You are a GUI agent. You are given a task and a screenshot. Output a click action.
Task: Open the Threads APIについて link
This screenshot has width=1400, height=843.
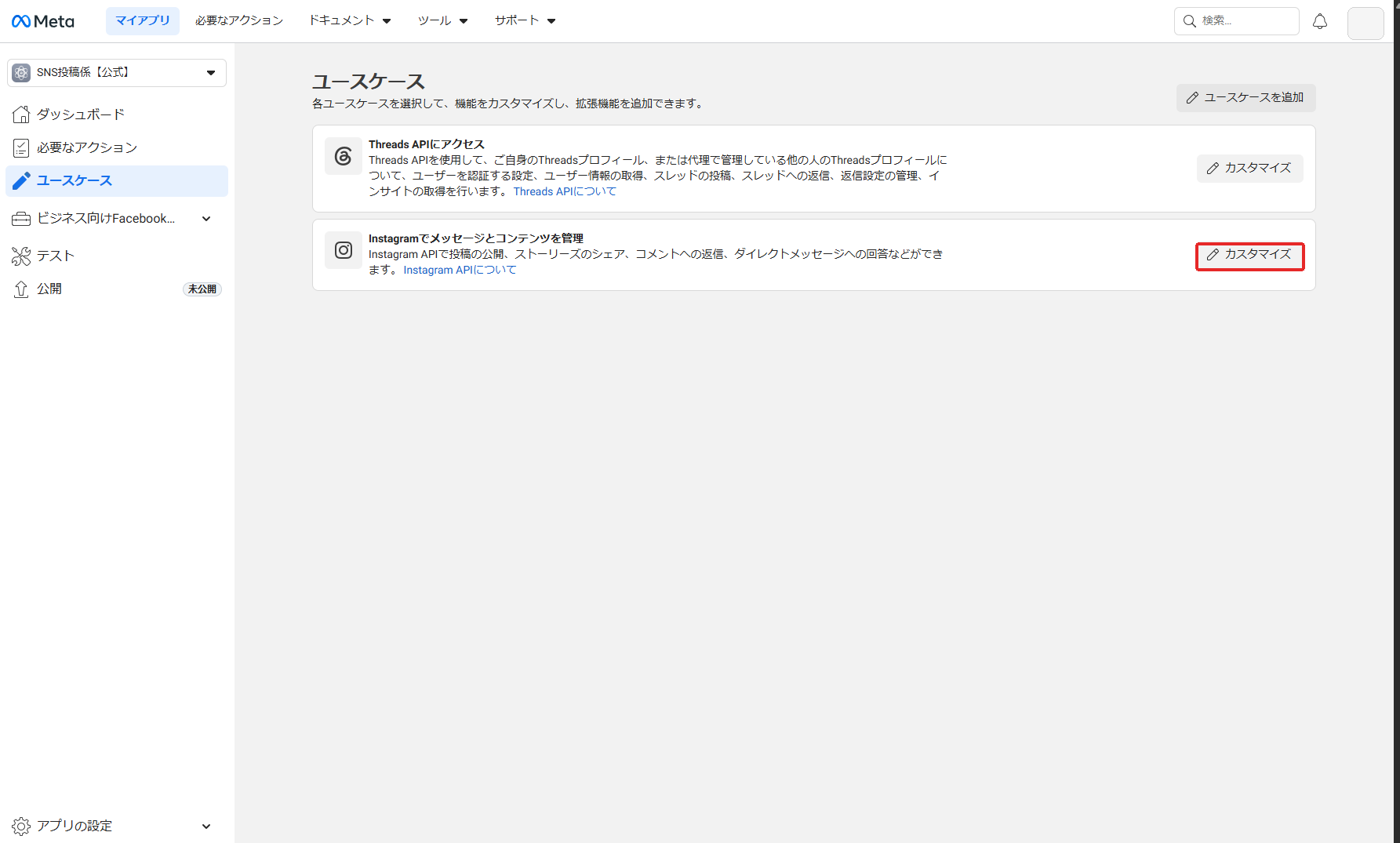(x=565, y=191)
